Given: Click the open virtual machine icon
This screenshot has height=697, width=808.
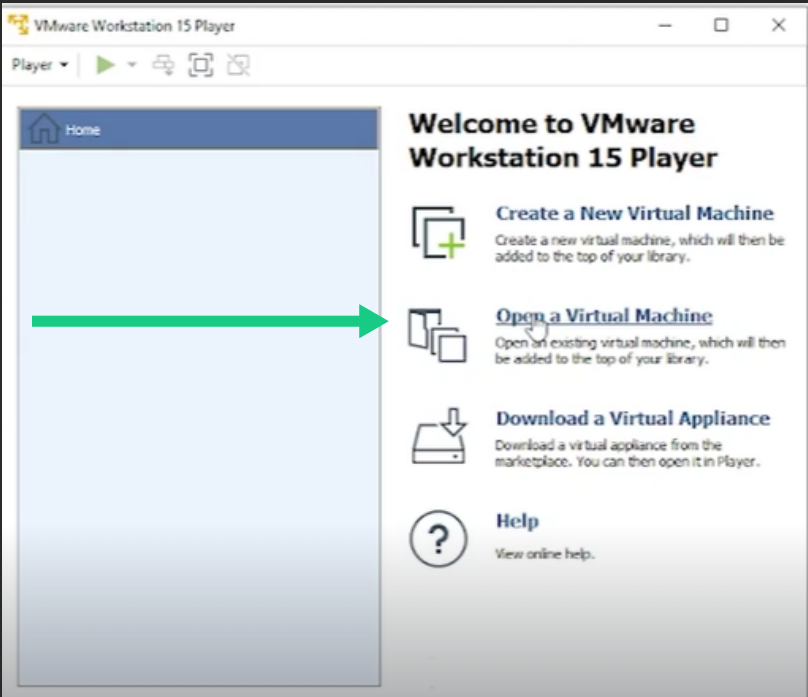Looking at the screenshot, I should [x=437, y=335].
